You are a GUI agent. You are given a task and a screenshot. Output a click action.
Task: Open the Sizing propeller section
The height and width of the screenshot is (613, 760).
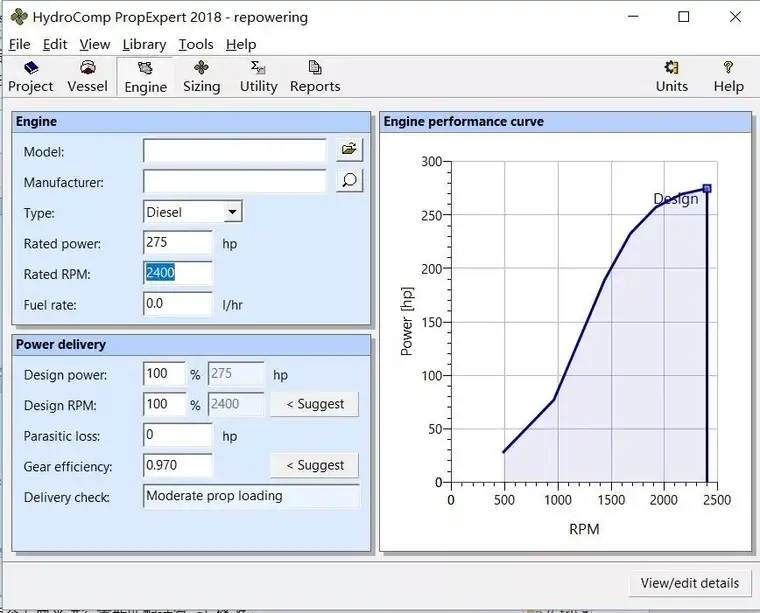point(202,77)
